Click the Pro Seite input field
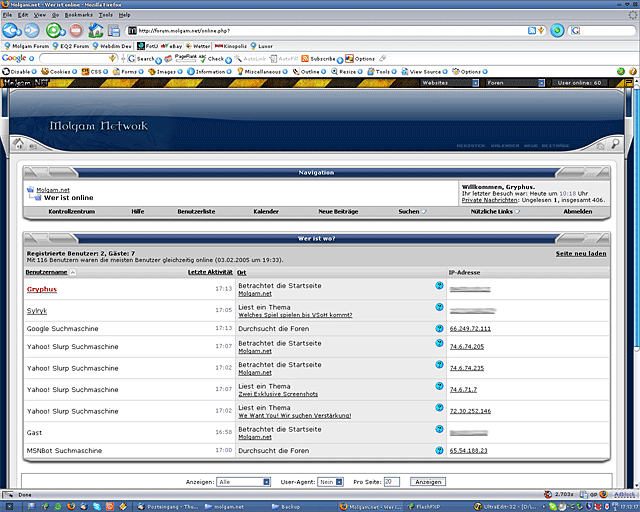Viewport: 640px width, 512px height. click(391, 481)
